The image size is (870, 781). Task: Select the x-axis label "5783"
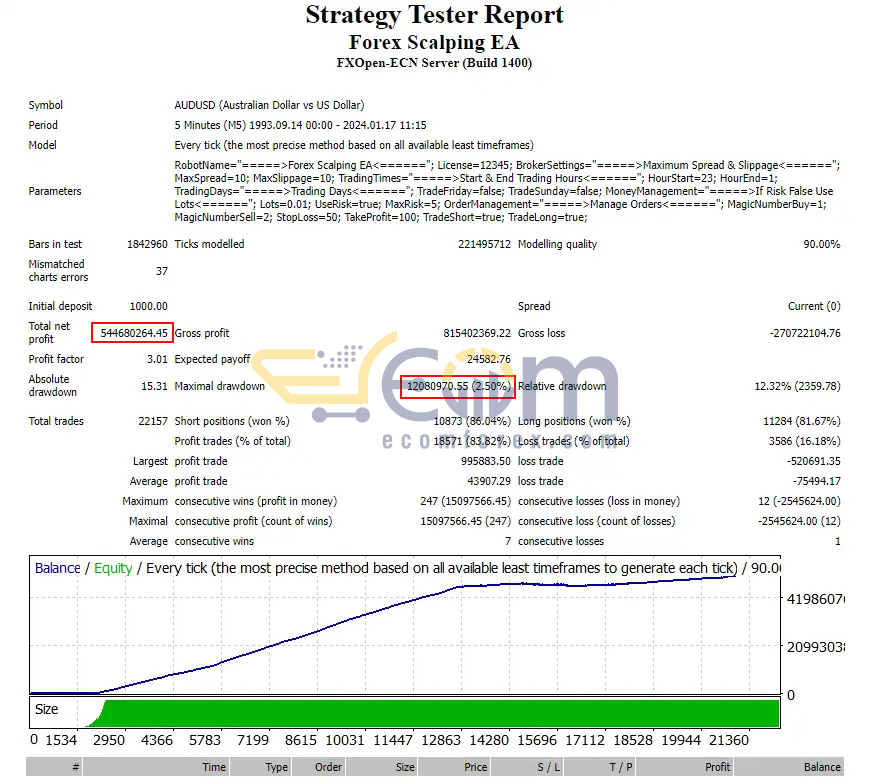point(205,740)
